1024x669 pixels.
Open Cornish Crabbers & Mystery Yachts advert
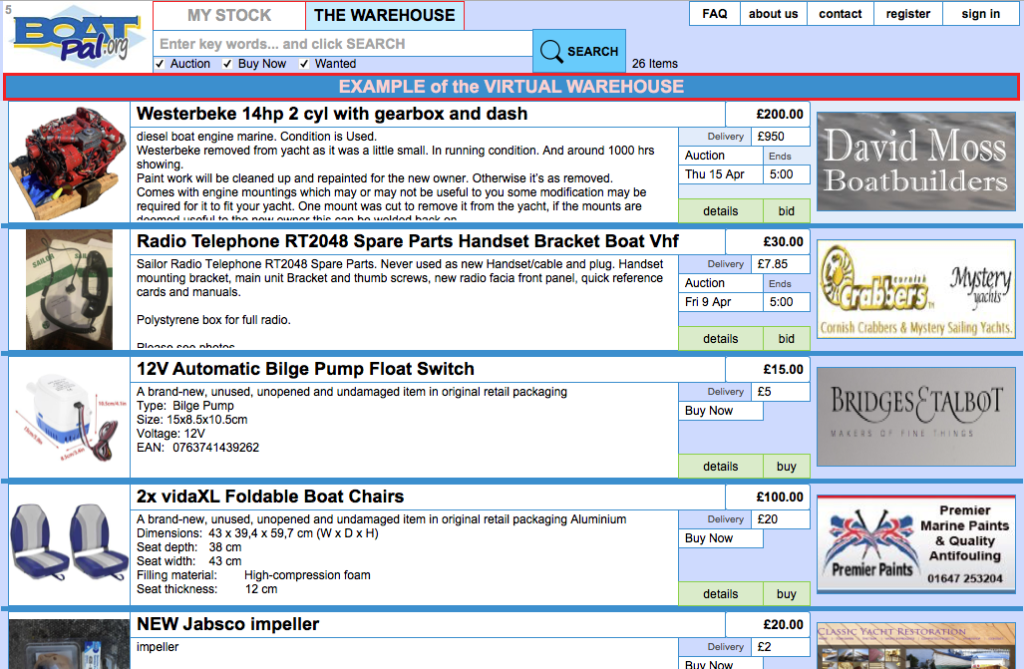916,289
